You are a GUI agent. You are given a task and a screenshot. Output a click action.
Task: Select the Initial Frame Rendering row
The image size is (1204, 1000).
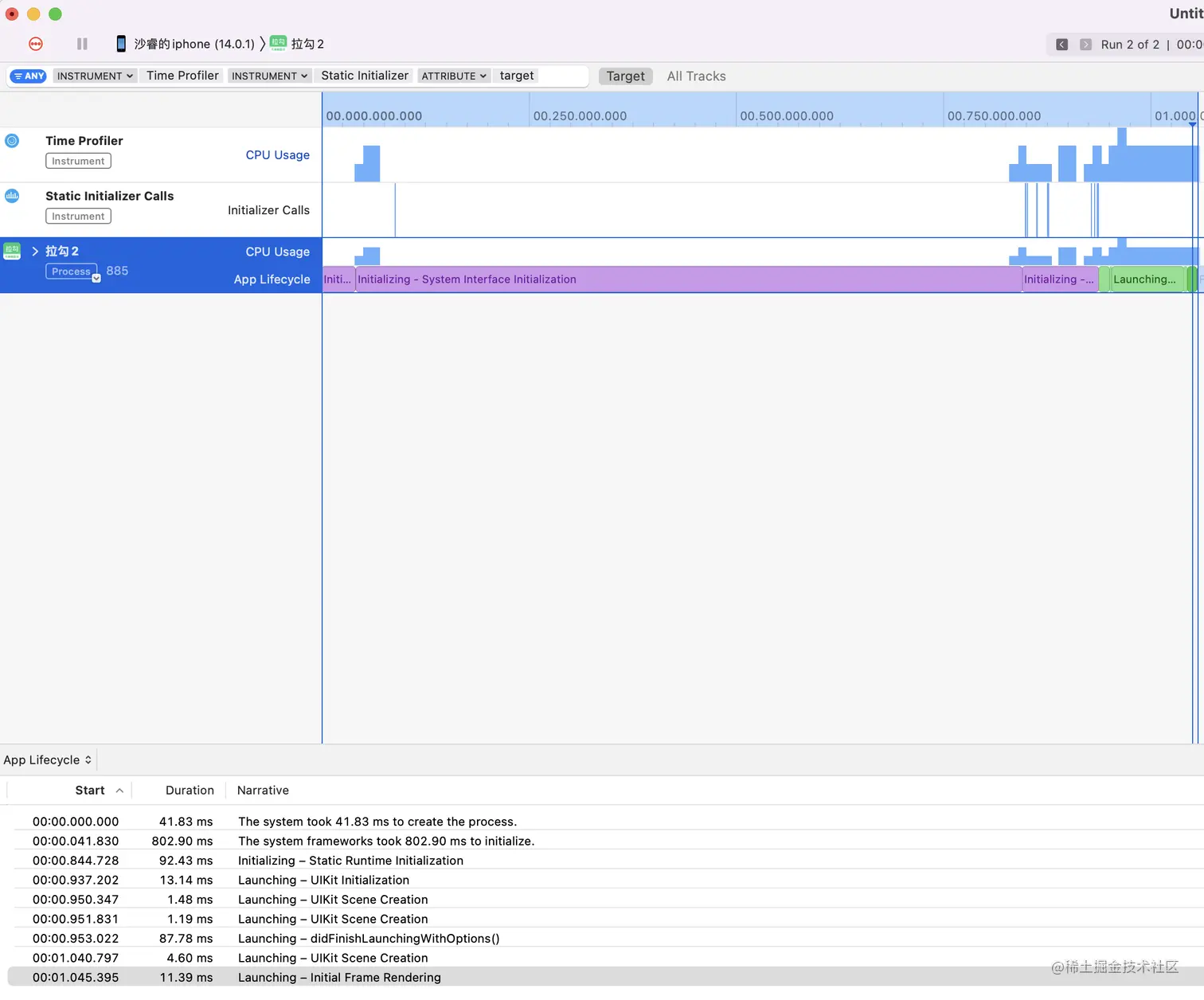(605, 978)
